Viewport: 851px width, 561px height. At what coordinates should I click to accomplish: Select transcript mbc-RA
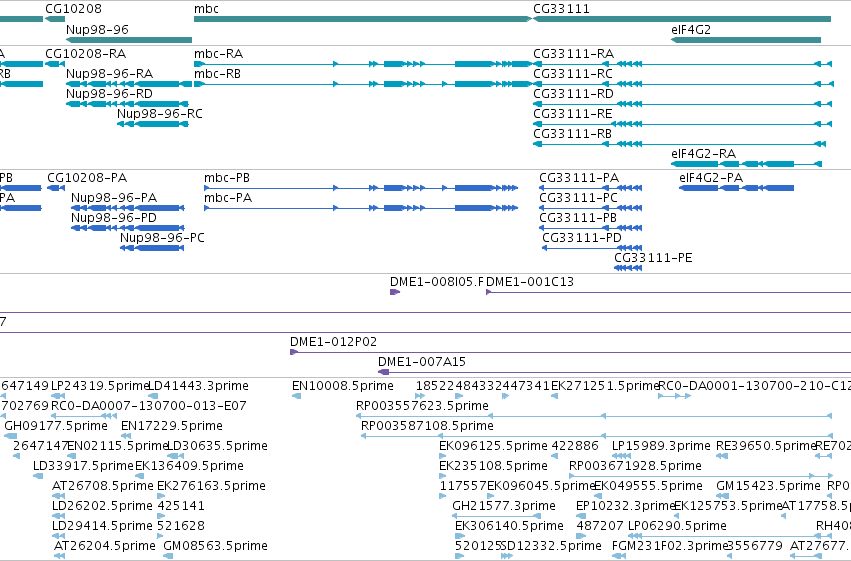pyautogui.click(x=363, y=64)
